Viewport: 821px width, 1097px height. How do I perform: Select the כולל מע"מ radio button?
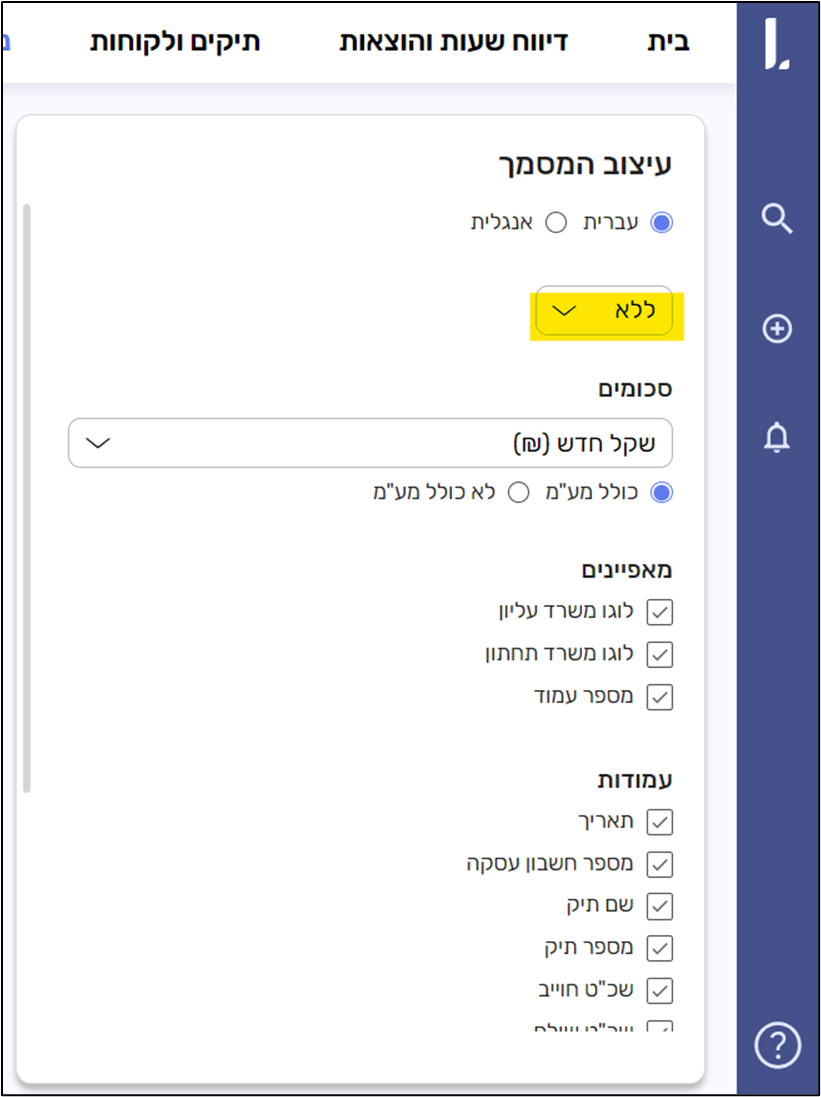click(661, 493)
